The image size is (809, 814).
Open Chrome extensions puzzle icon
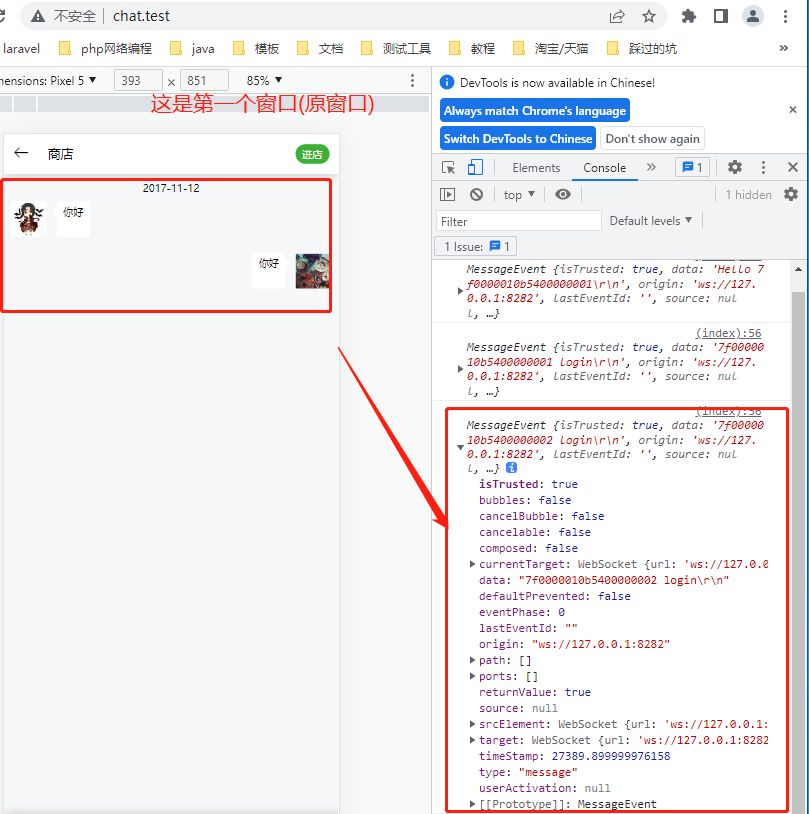click(689, 16)
